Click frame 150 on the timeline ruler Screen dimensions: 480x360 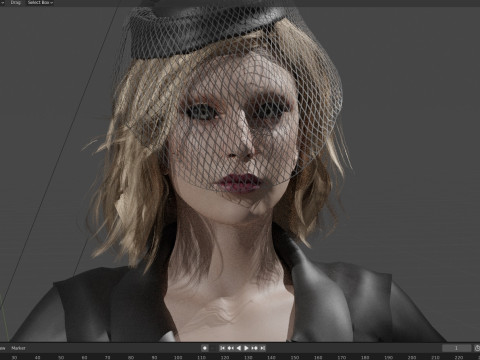coord(295,357)
